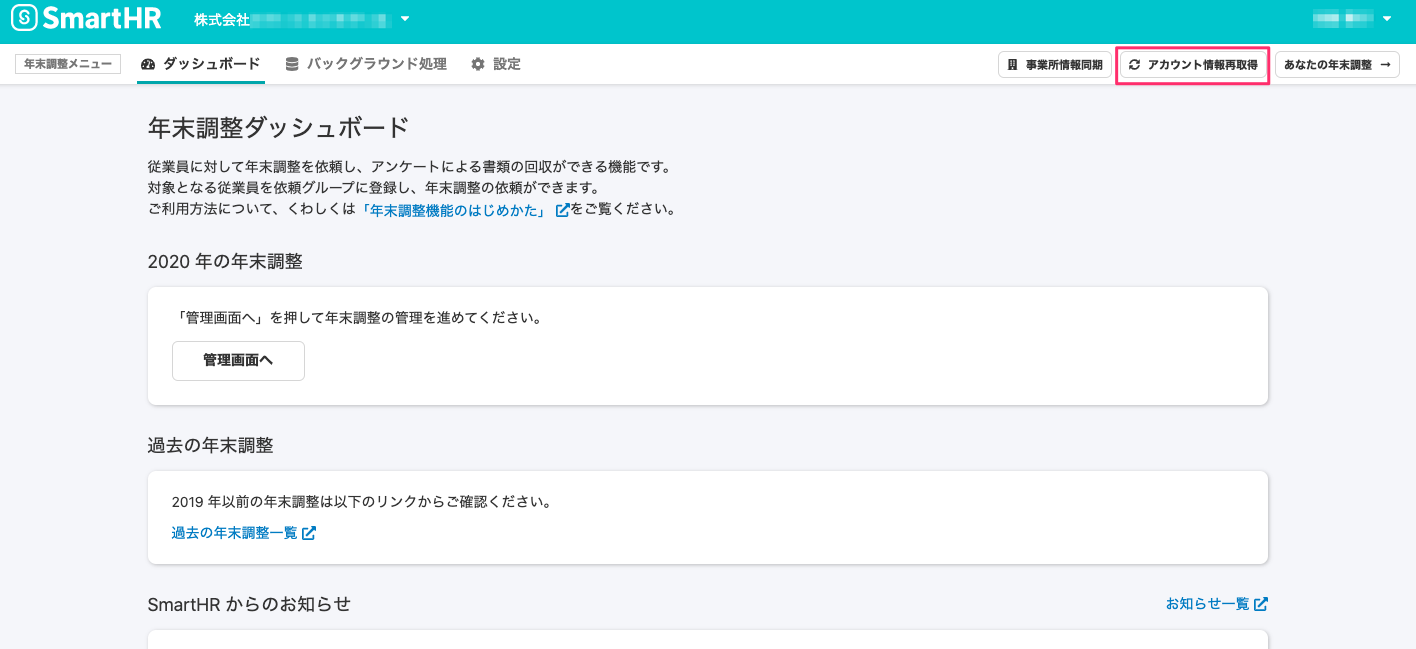Open the お知らせ一覧 link
This screenshot has height=649, width=1416.
point(1207,604)
